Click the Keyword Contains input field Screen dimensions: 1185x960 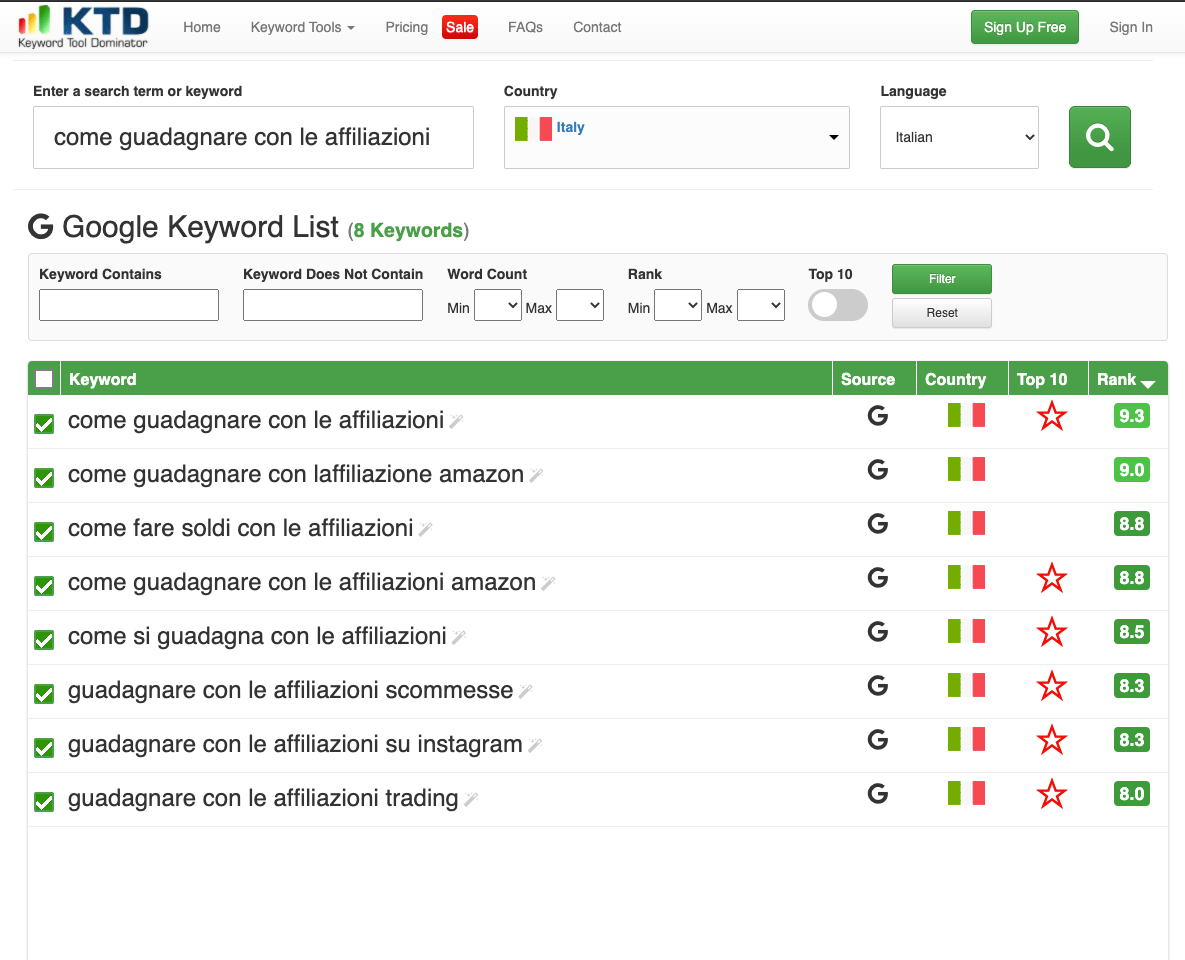point(128,305)
